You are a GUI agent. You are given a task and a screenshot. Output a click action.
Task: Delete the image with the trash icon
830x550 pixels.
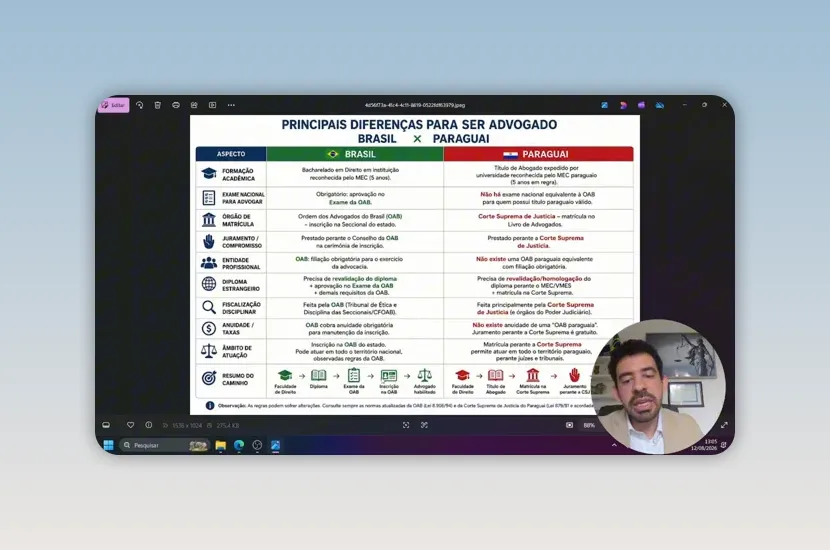[158, 105]
